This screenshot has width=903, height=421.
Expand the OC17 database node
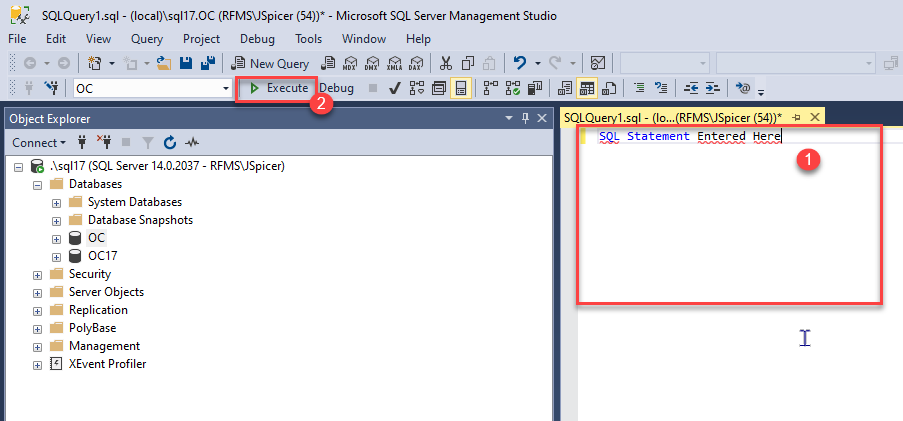56,257
